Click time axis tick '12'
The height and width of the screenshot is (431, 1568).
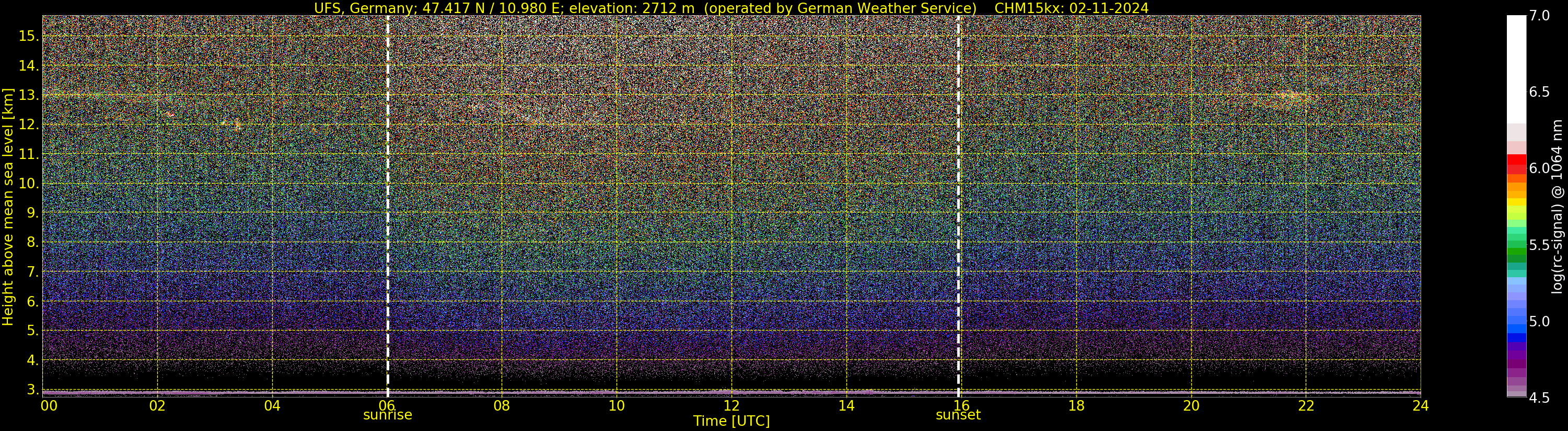pyautogui.click(x=731, y=405)
